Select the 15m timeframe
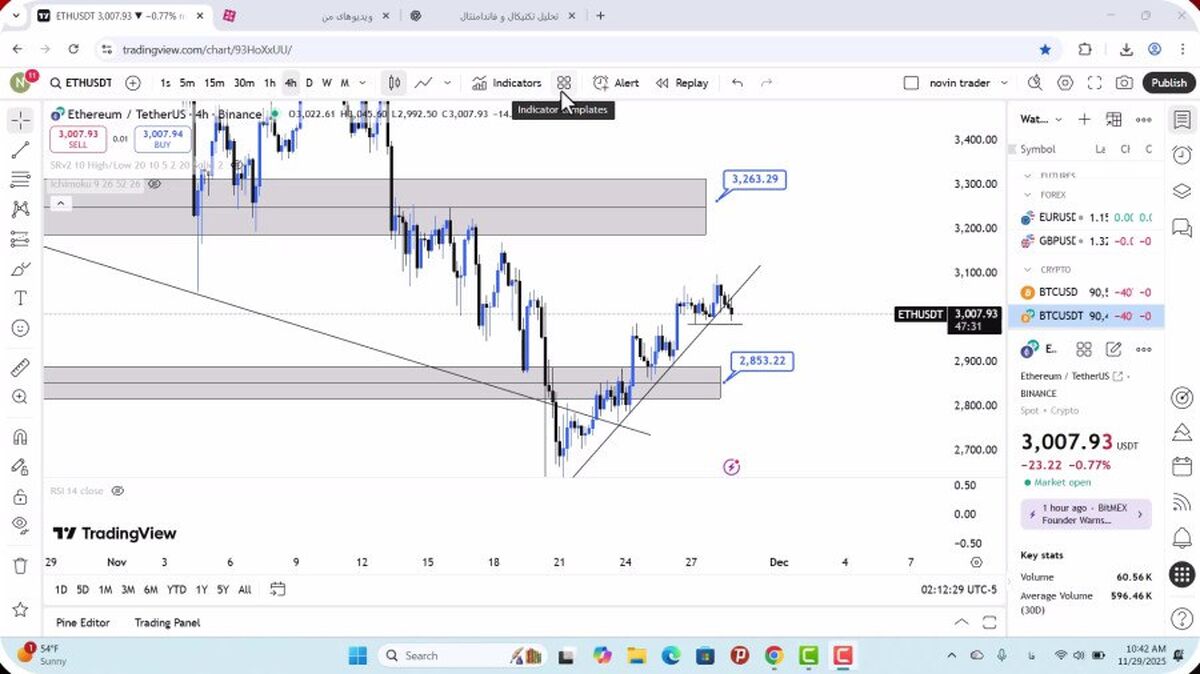This screenshot has height=674, width=1200. pyautogui.click(x=214, y=83)
